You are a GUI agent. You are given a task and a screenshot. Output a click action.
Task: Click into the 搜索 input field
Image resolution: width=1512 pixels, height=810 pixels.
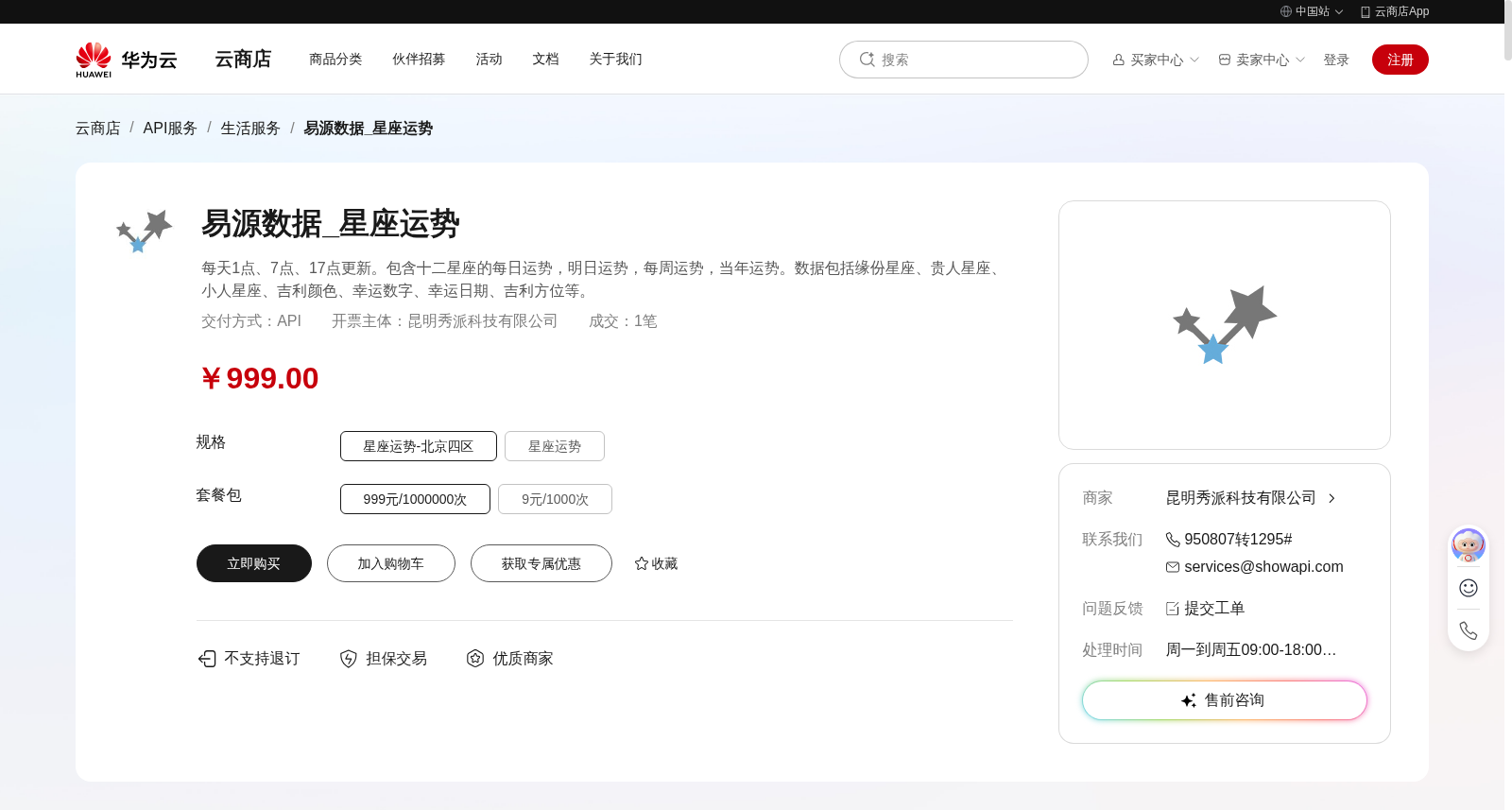pyautogui.click(x=964, y=60)
